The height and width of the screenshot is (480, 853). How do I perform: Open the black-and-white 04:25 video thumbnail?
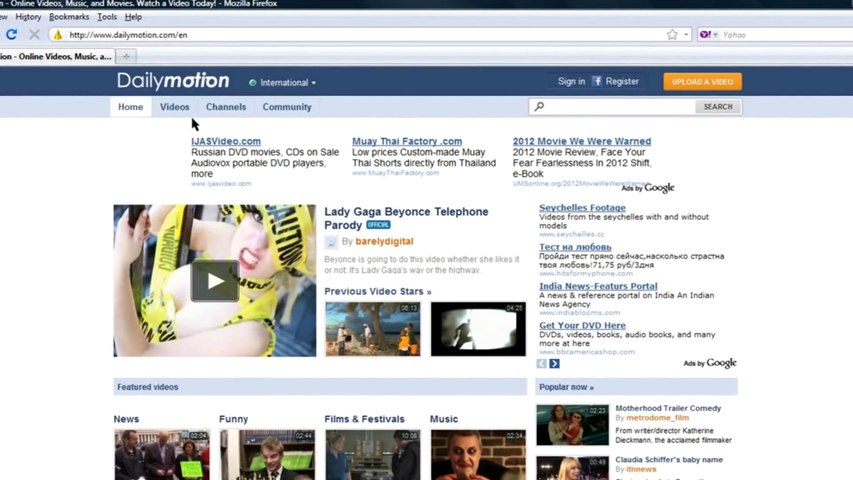tap(478, 329)
